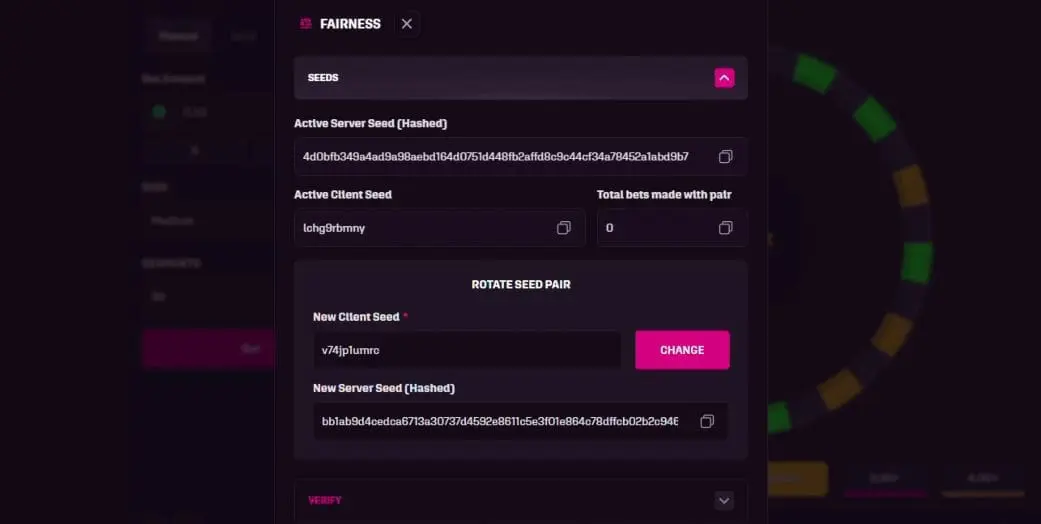Close the Fairness panel
Viewport: 1041px width, 524px height.
tap(407, 24)
